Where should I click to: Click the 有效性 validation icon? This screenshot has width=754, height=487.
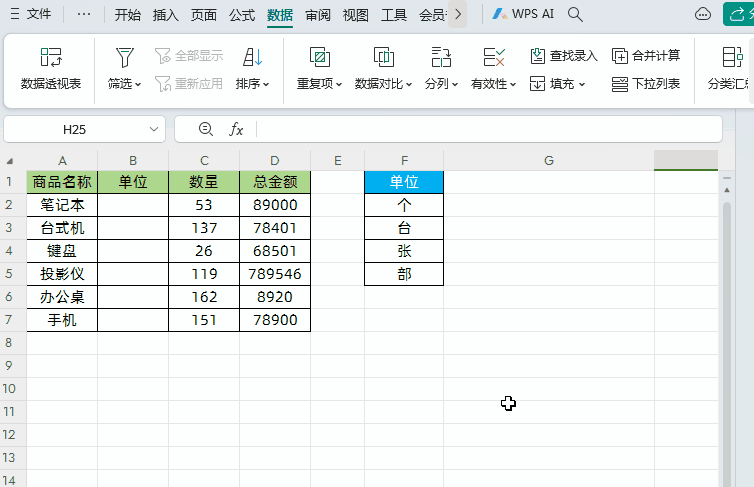coord(494,57)
